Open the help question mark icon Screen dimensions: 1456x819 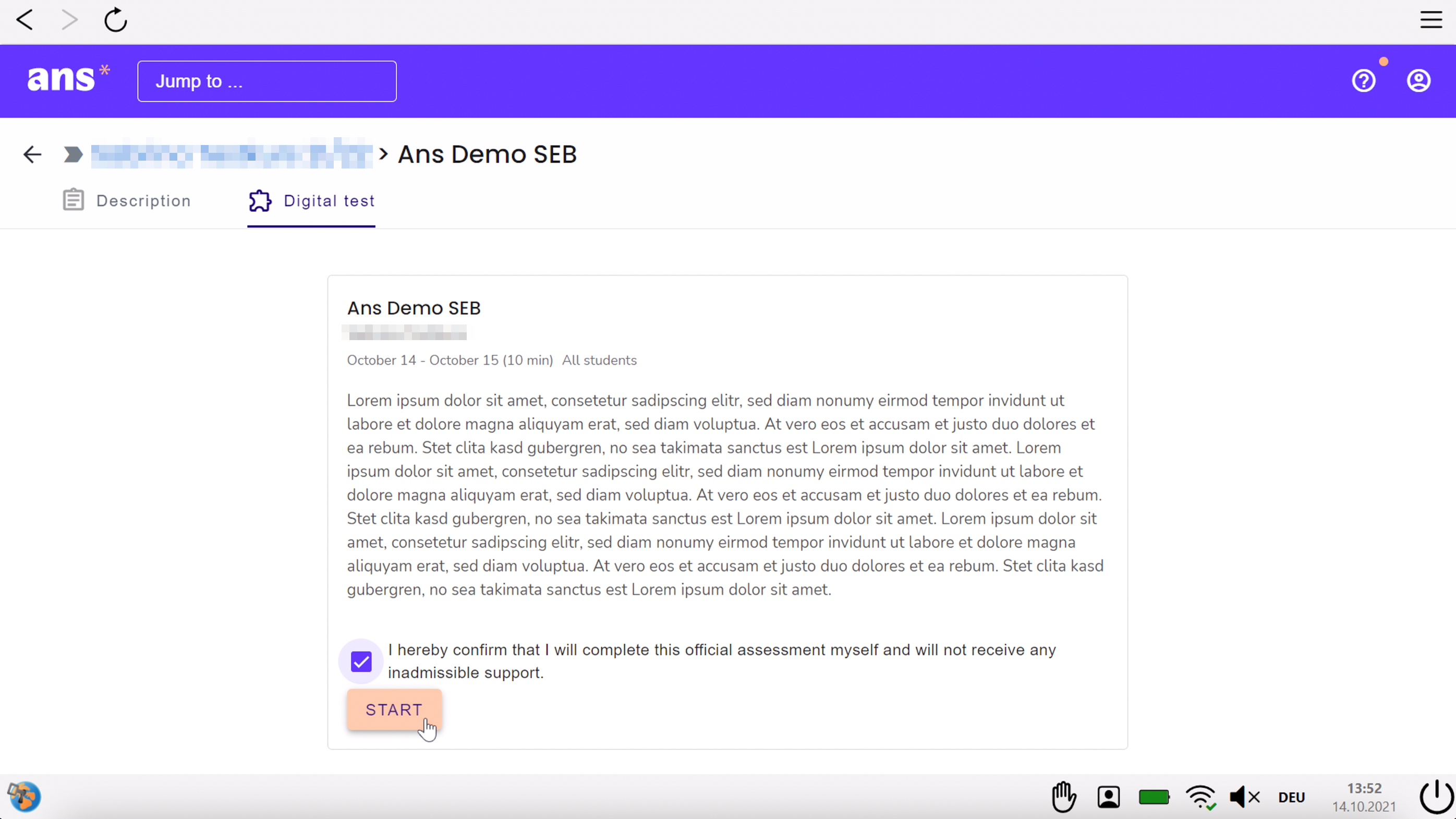pyautogui.click(x=1363, y=81)
